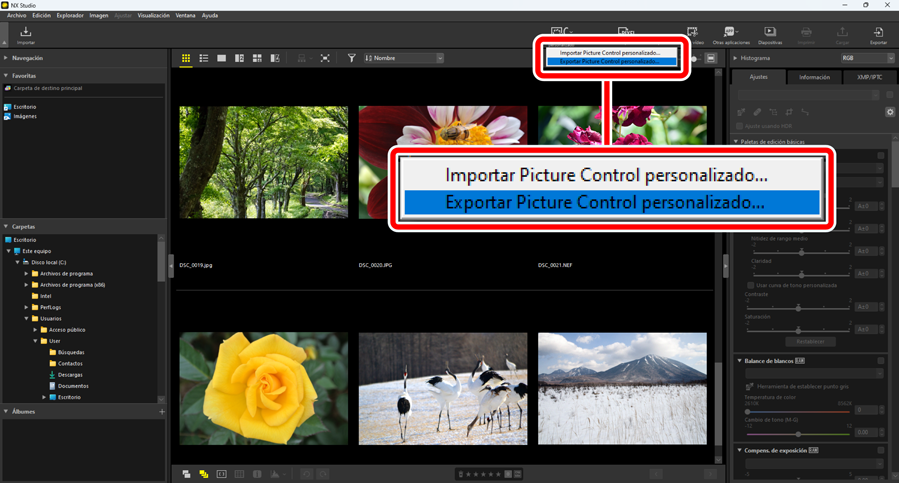Expand the Navegación panel

6,59
